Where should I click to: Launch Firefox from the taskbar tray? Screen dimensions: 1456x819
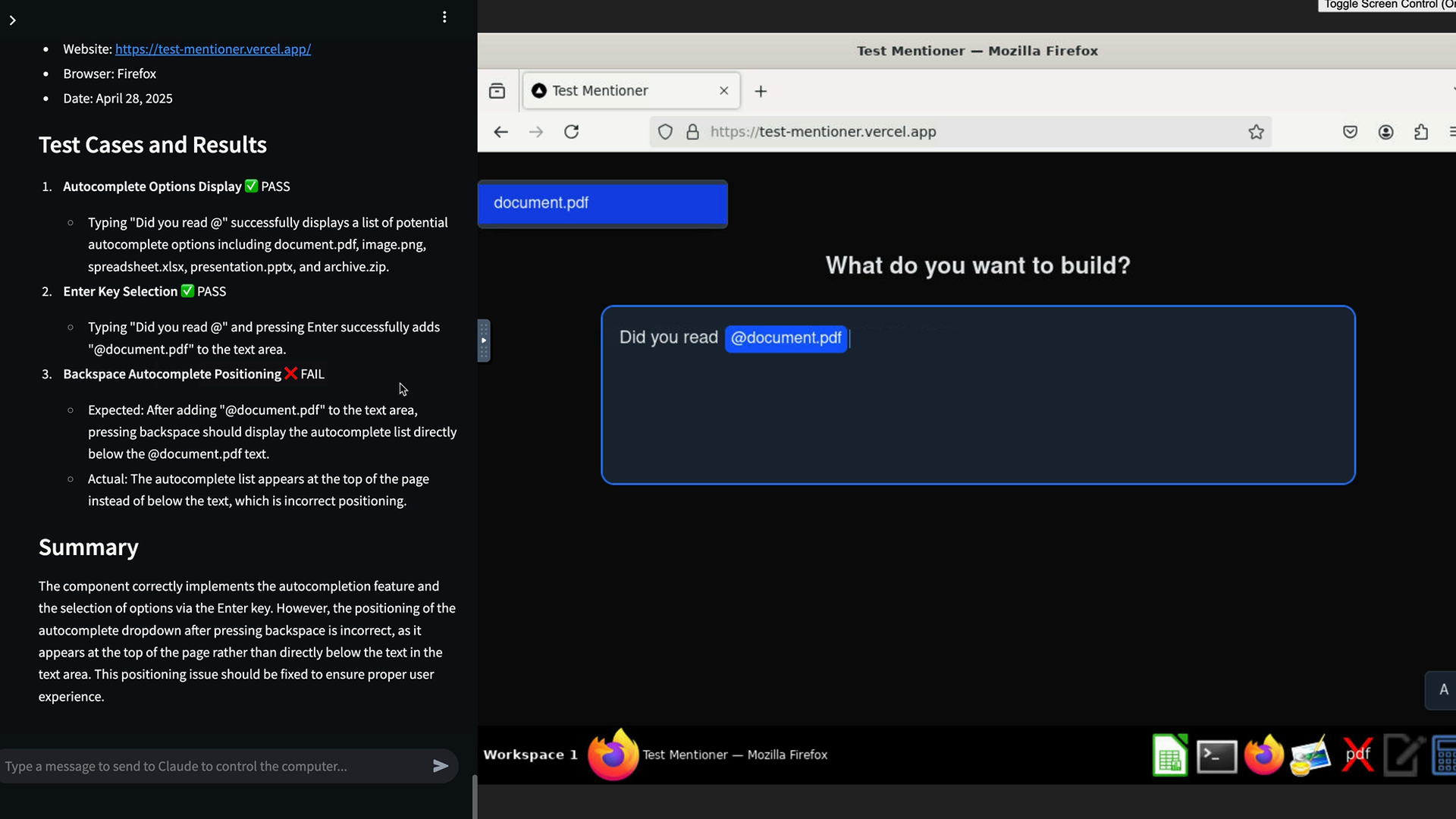pyautogui.click(x=1263, y=755)
